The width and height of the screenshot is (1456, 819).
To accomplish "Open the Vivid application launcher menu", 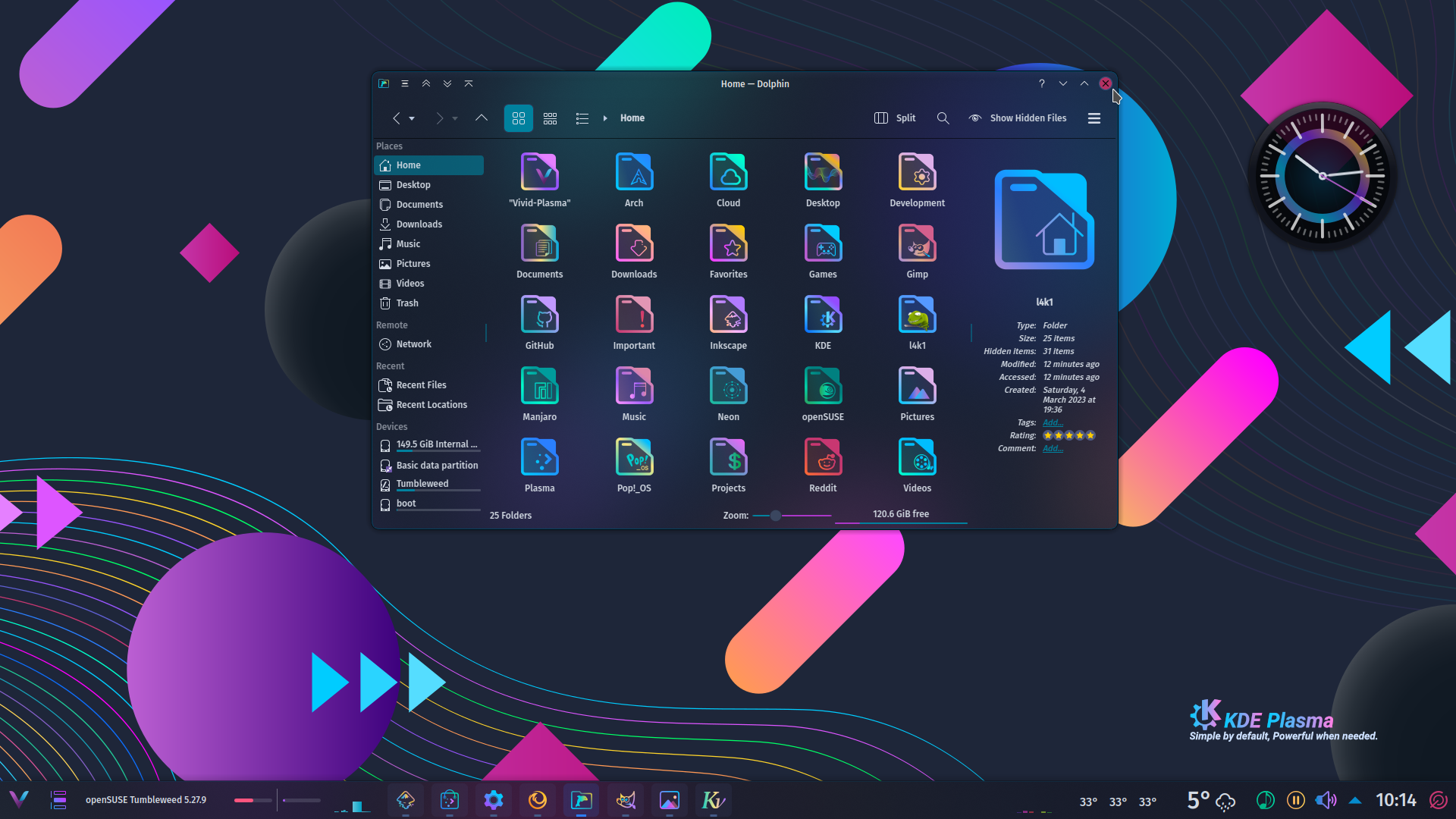I will 19,799.
